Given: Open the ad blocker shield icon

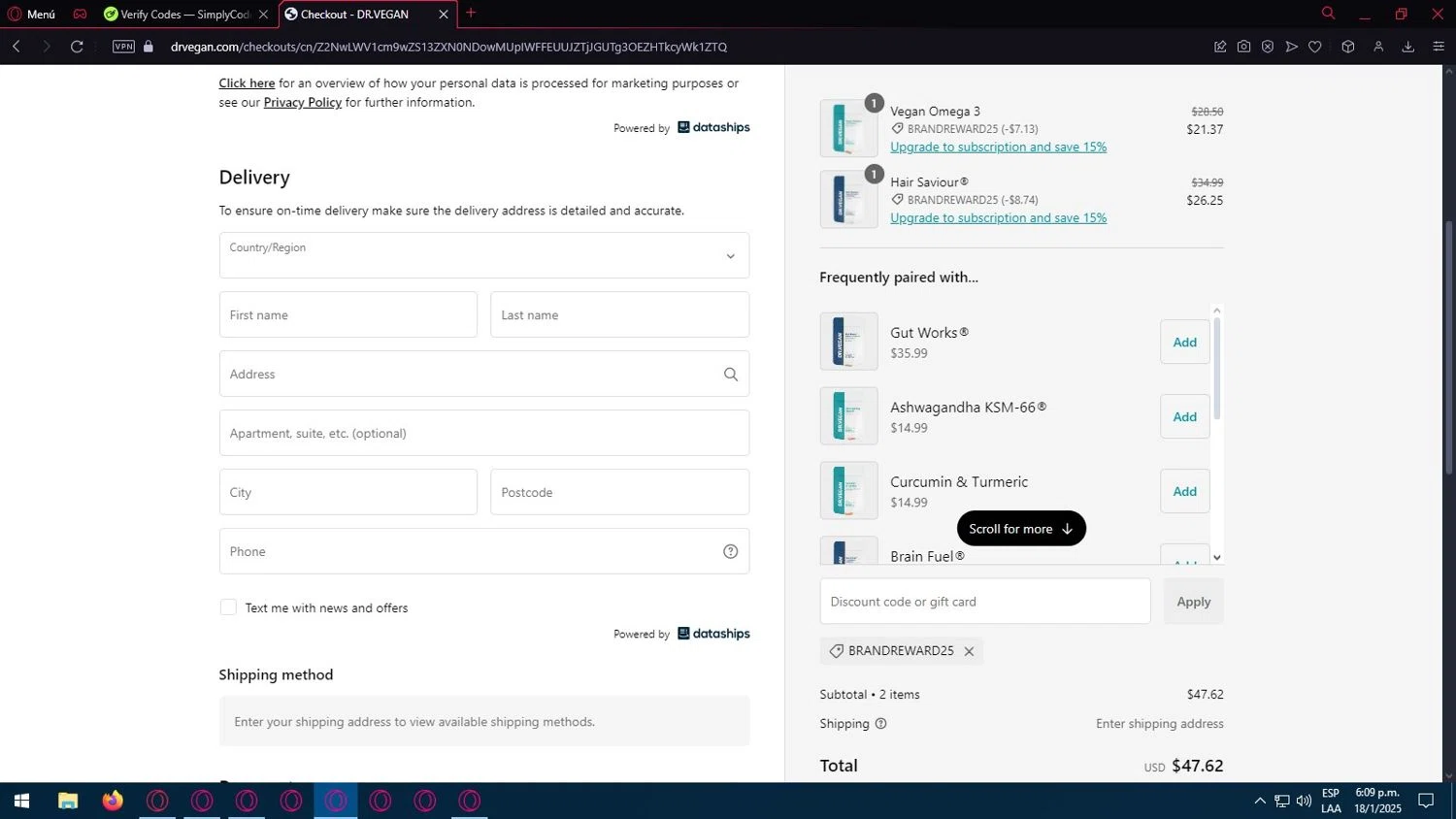Looking at the screenshot, I should point(1268,47).
